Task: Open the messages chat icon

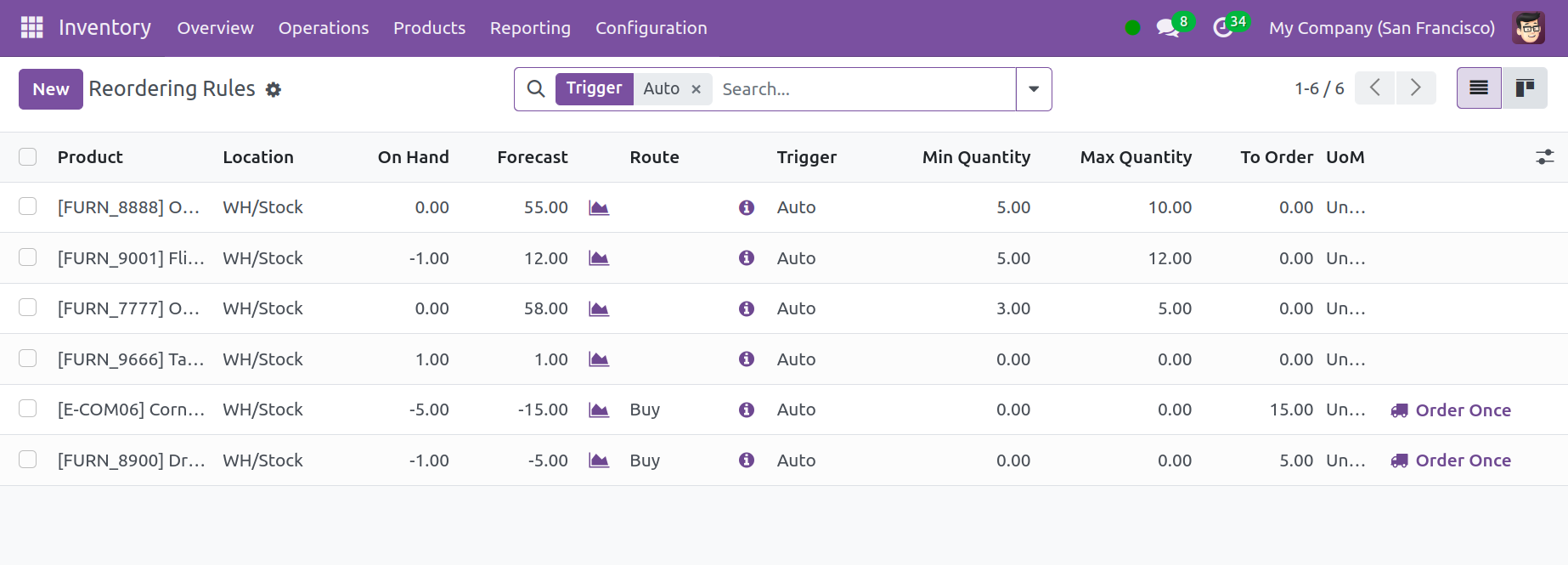Action: tap(1167, 28)
